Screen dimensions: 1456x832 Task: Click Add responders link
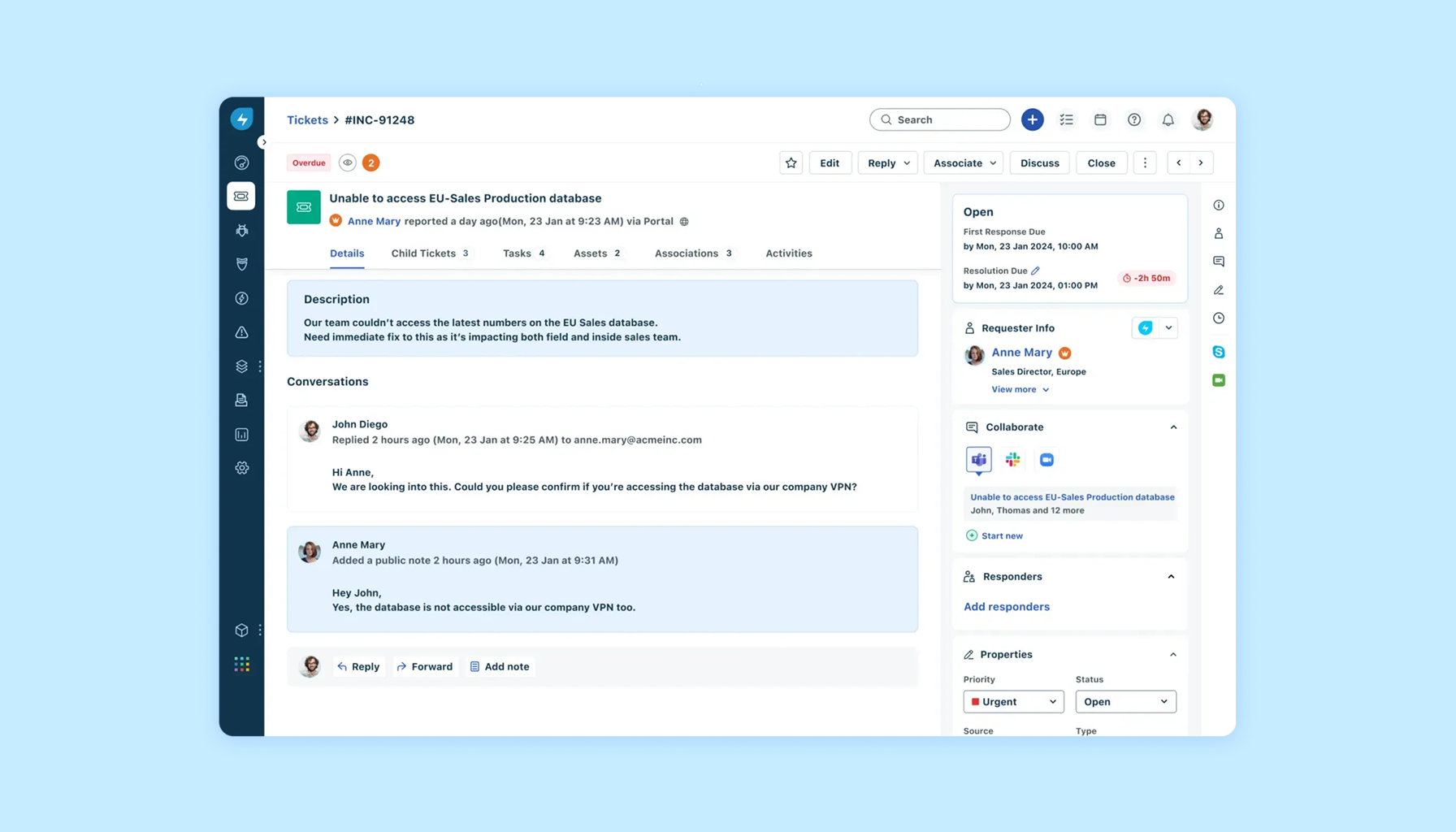coord(1007,606)
